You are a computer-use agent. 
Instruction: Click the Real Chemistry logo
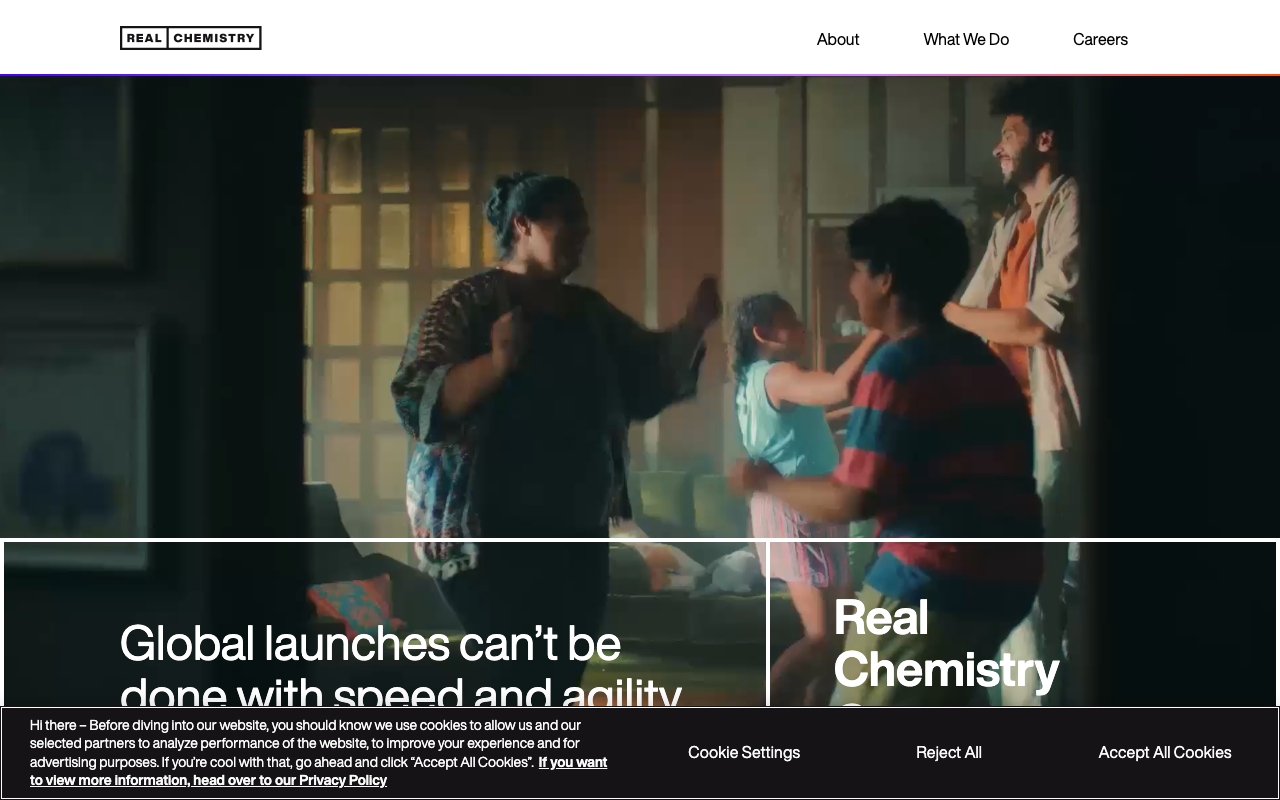(x=190, y=38)
